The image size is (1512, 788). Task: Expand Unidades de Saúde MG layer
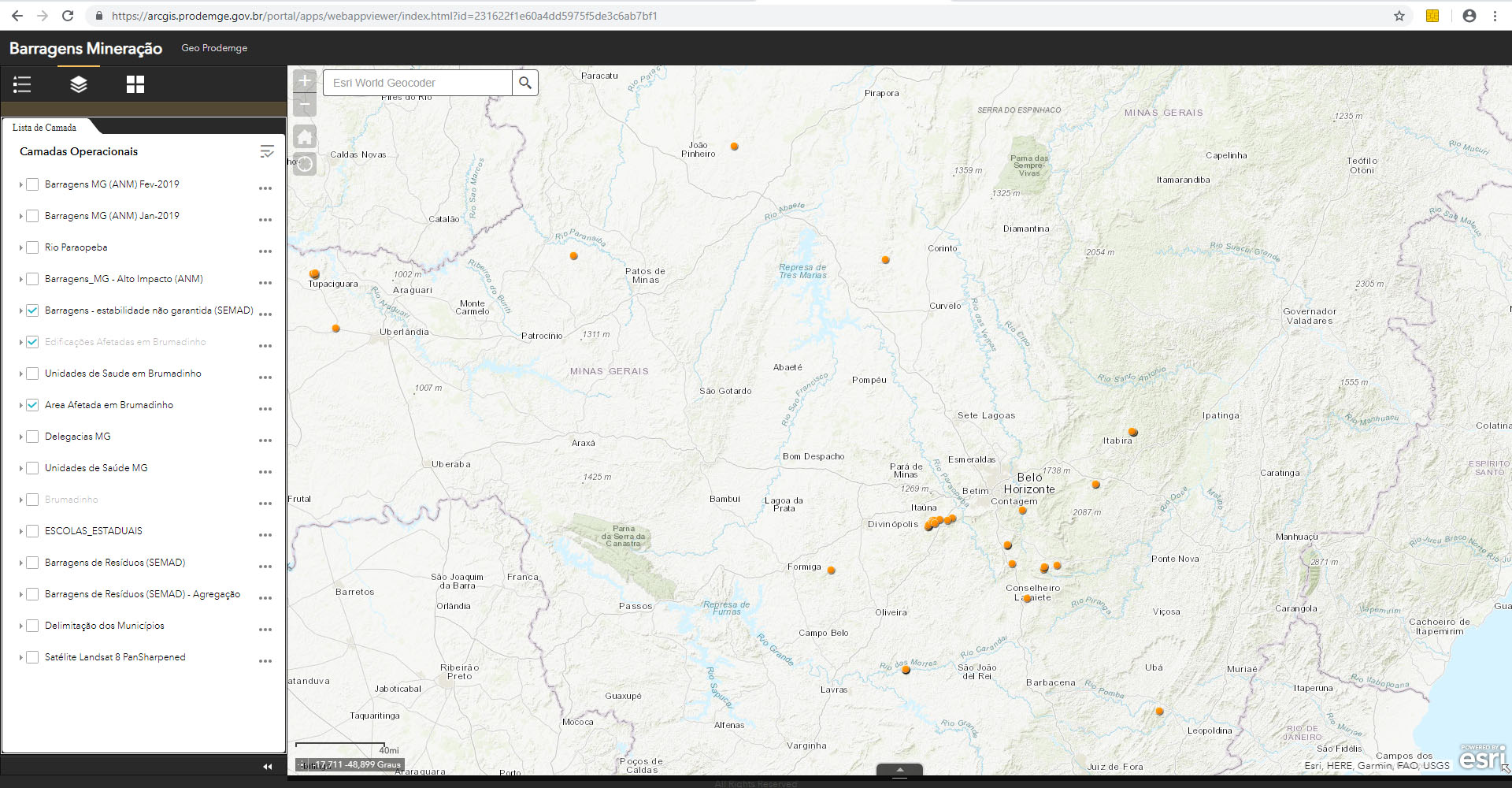(20, 468)
